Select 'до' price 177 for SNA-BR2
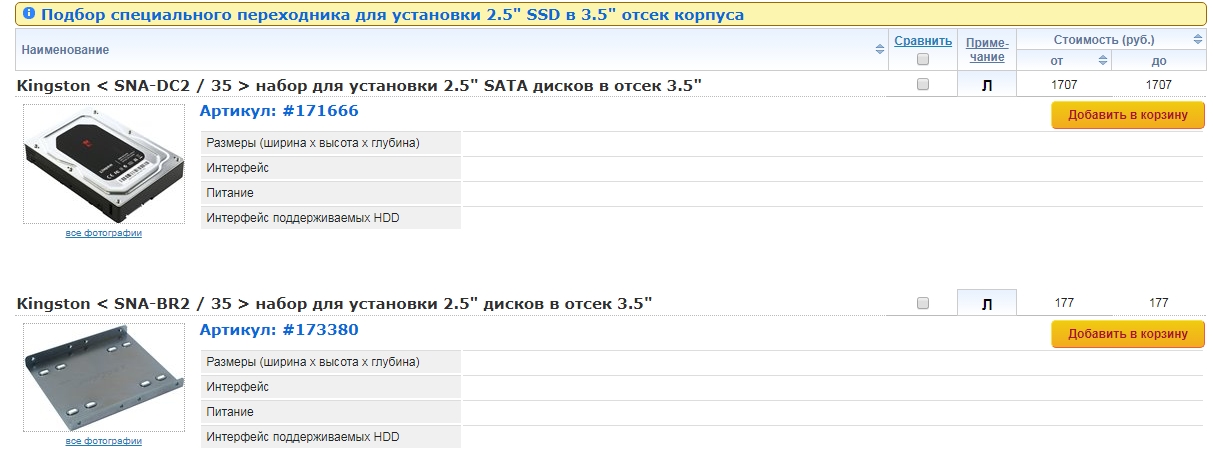Viewport: 1213px width, 455px height. pos(1158,303)
